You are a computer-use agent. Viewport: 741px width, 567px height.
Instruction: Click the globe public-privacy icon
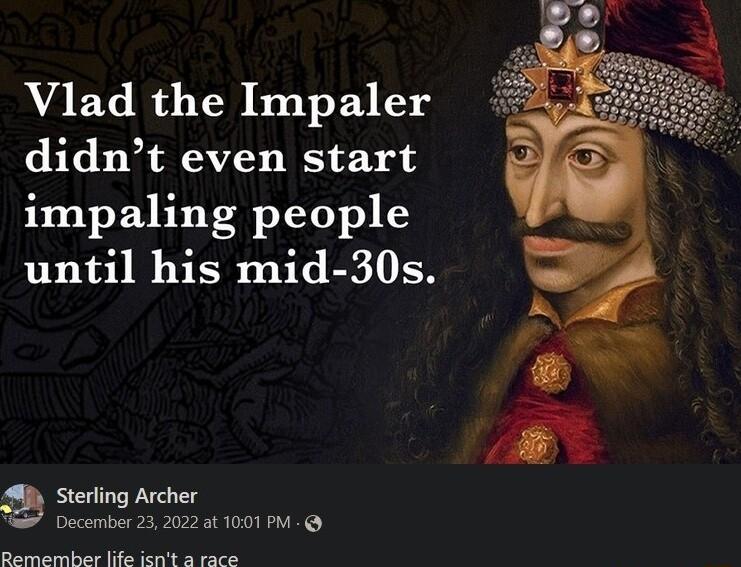tap(313, 523)
